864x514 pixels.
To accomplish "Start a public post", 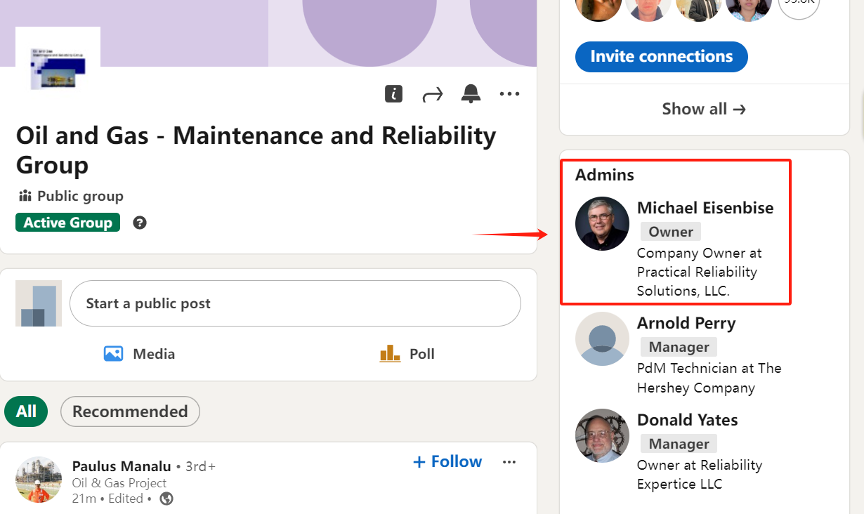I will 295,304.
